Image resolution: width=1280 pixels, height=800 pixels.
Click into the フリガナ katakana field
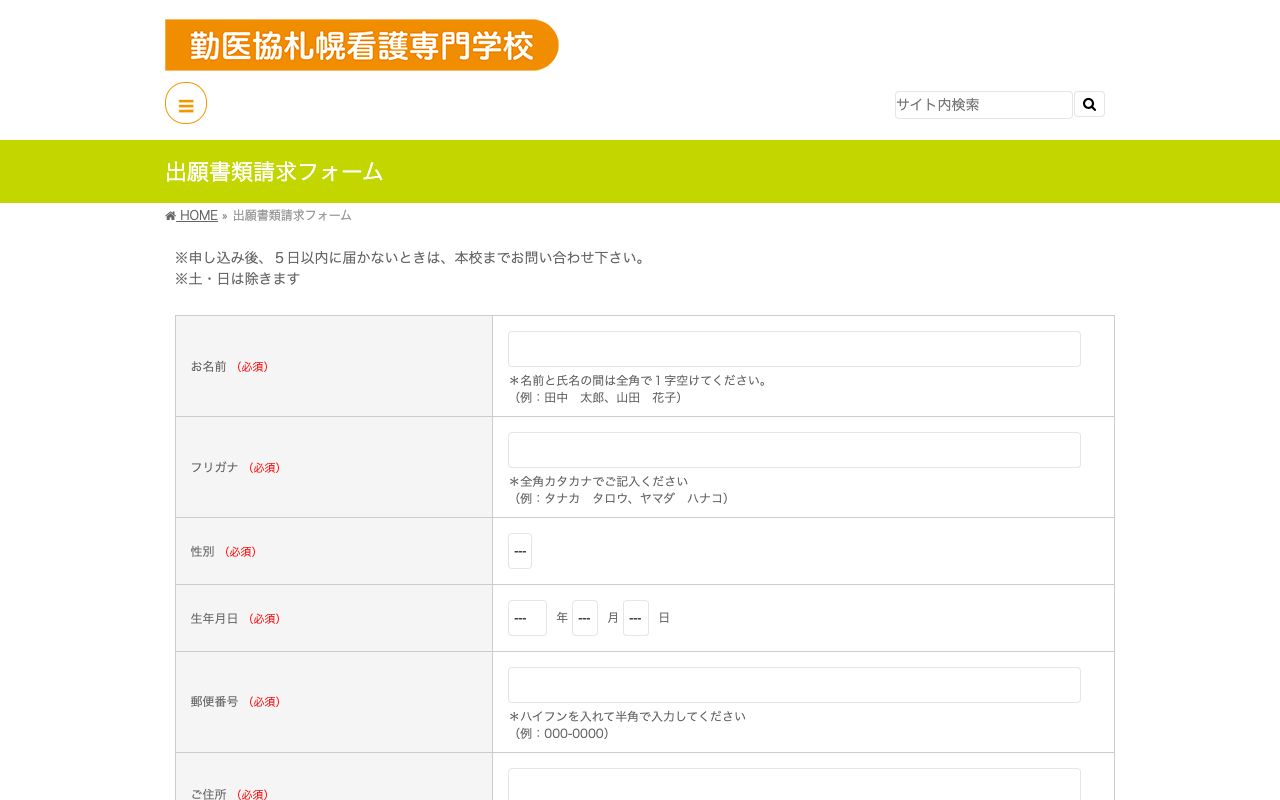[794, 450]
